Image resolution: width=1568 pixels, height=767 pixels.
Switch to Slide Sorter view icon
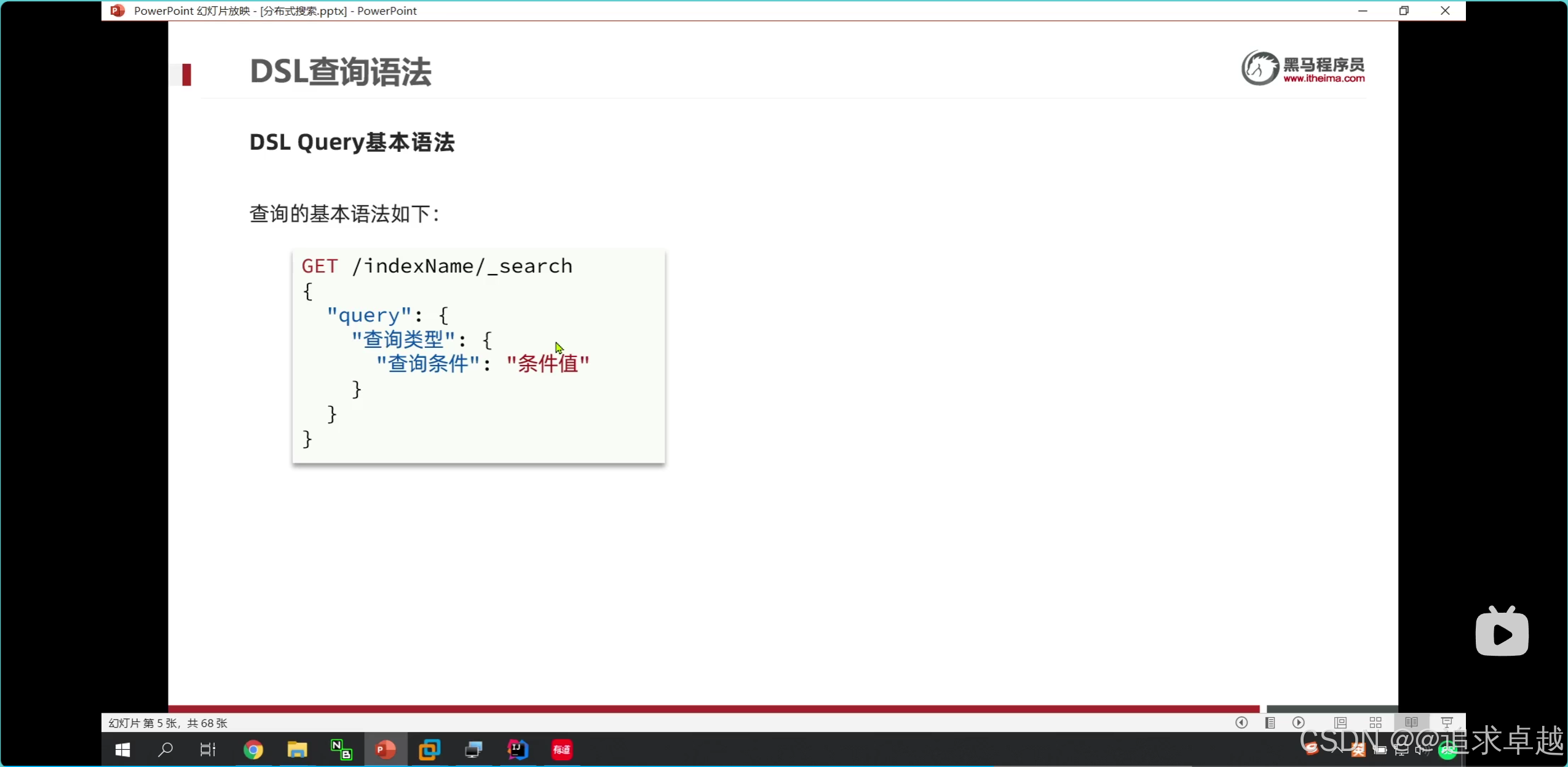1376,723
